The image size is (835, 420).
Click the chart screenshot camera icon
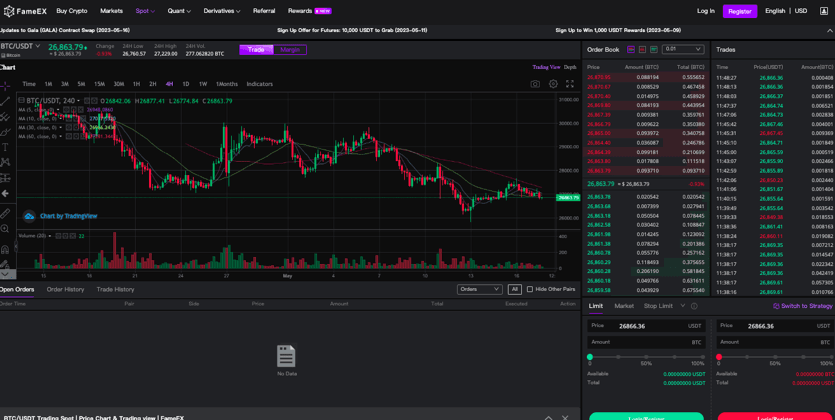535,84
